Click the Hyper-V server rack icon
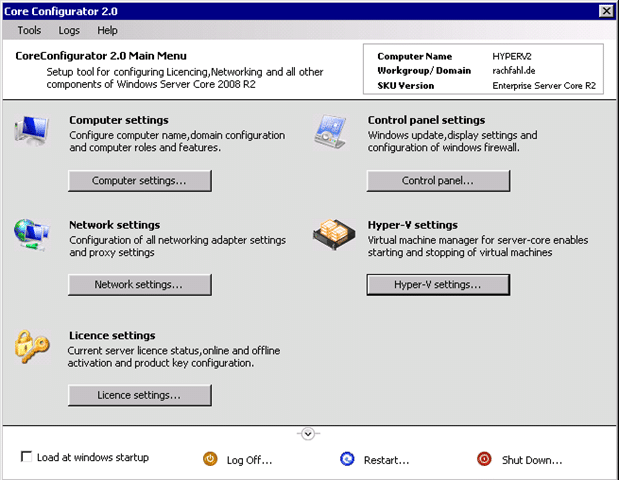The image size is (619, 480). point(334,234)
